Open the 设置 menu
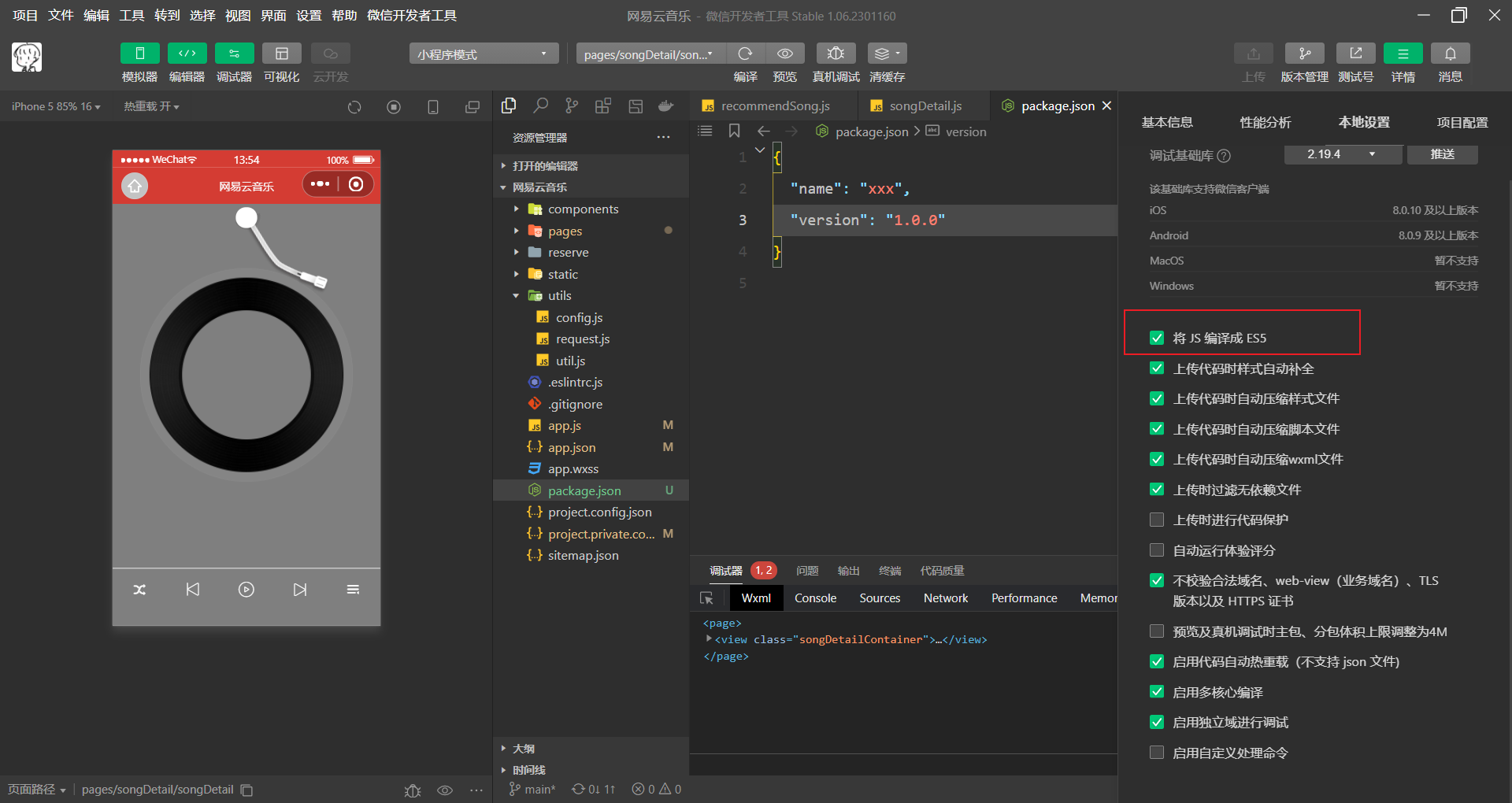1512x803 pixels. [x=309, y=16]
